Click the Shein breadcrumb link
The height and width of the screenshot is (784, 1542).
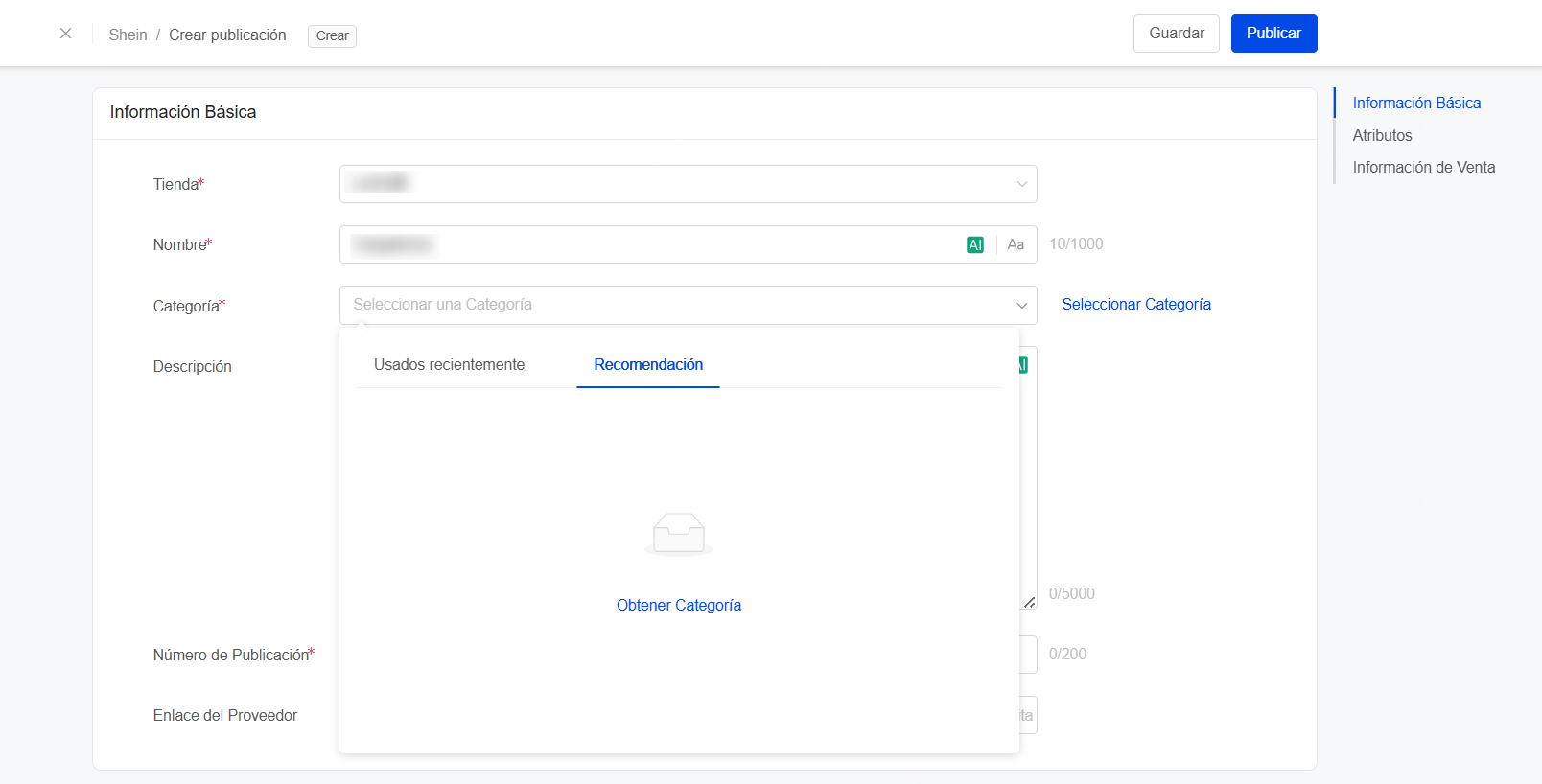click(128, 35)
